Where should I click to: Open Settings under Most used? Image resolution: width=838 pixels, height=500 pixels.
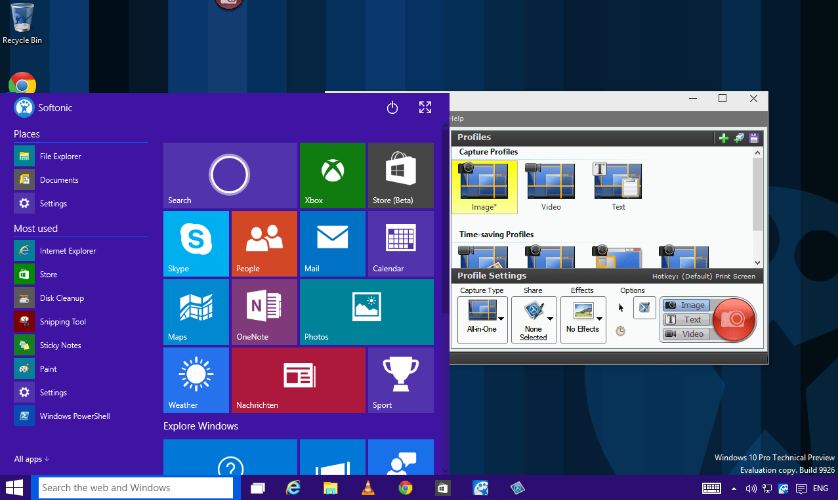pyautogui.click(x=80, y=392)
